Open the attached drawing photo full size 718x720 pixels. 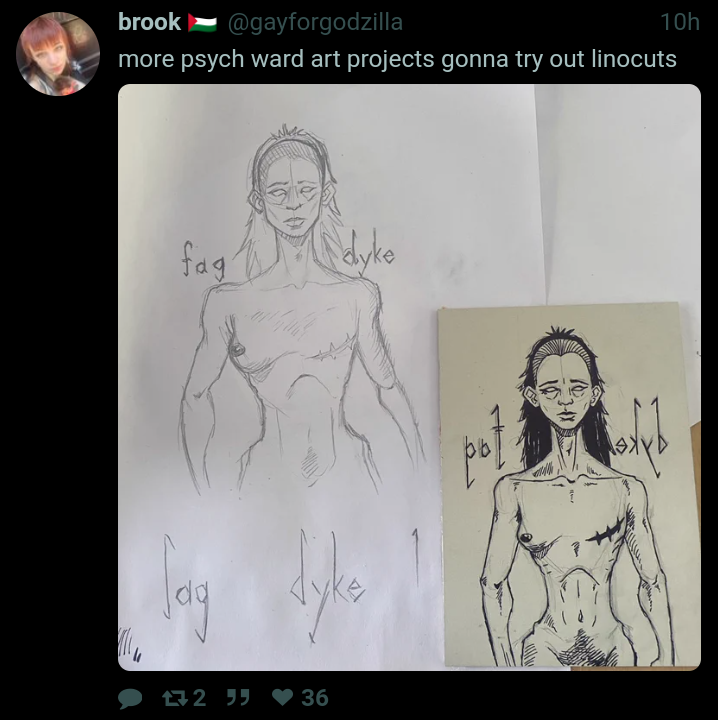tap(409, 377)
